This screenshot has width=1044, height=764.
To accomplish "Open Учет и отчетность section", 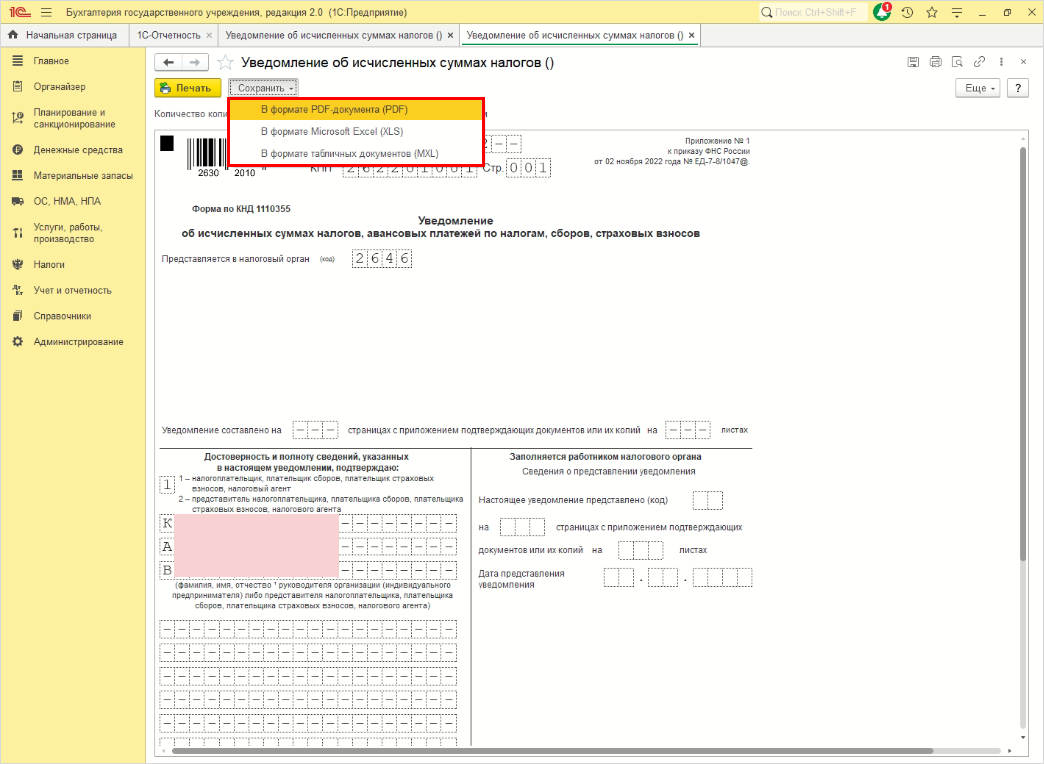I will click(x=73, y=290).
